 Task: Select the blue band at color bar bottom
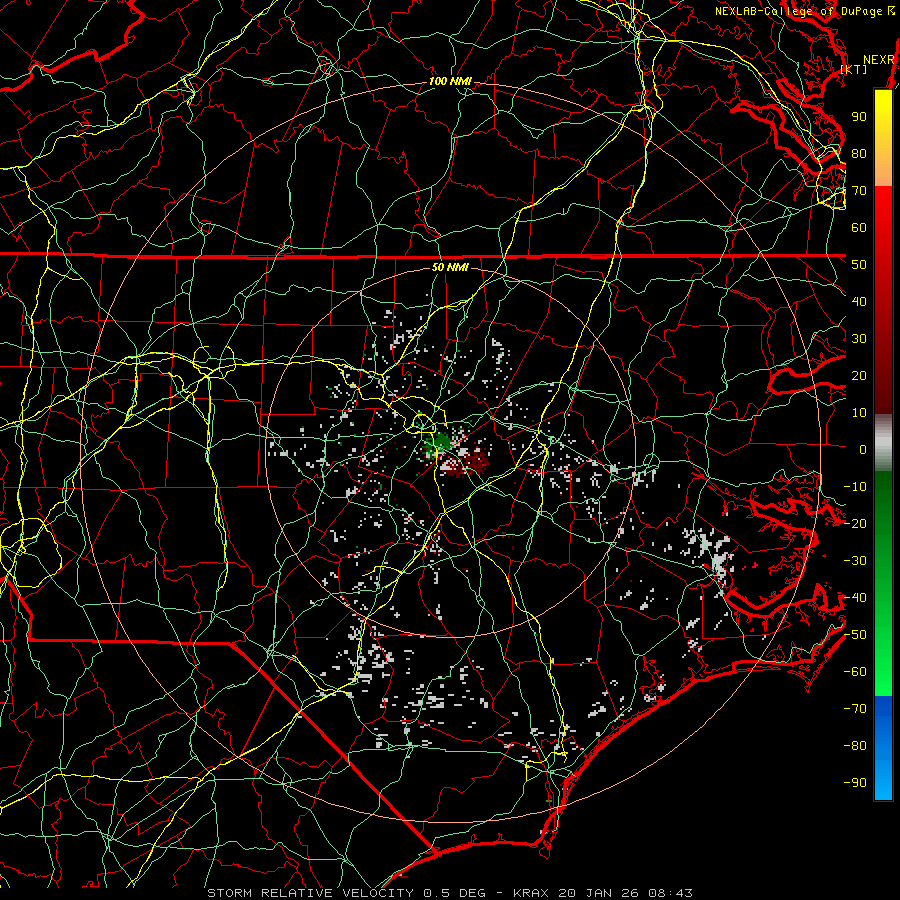883,747
